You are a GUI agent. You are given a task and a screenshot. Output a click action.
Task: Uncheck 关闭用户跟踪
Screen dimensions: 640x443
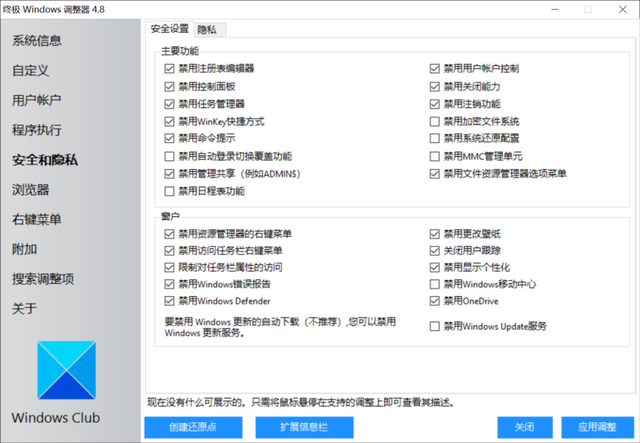(435, 251)
